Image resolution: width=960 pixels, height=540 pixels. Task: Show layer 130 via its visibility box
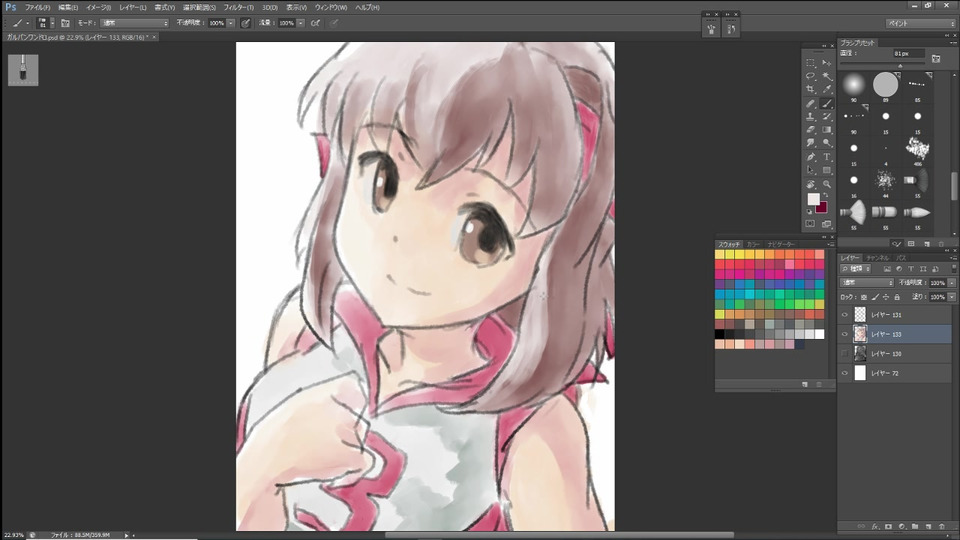tap(845, 353)
